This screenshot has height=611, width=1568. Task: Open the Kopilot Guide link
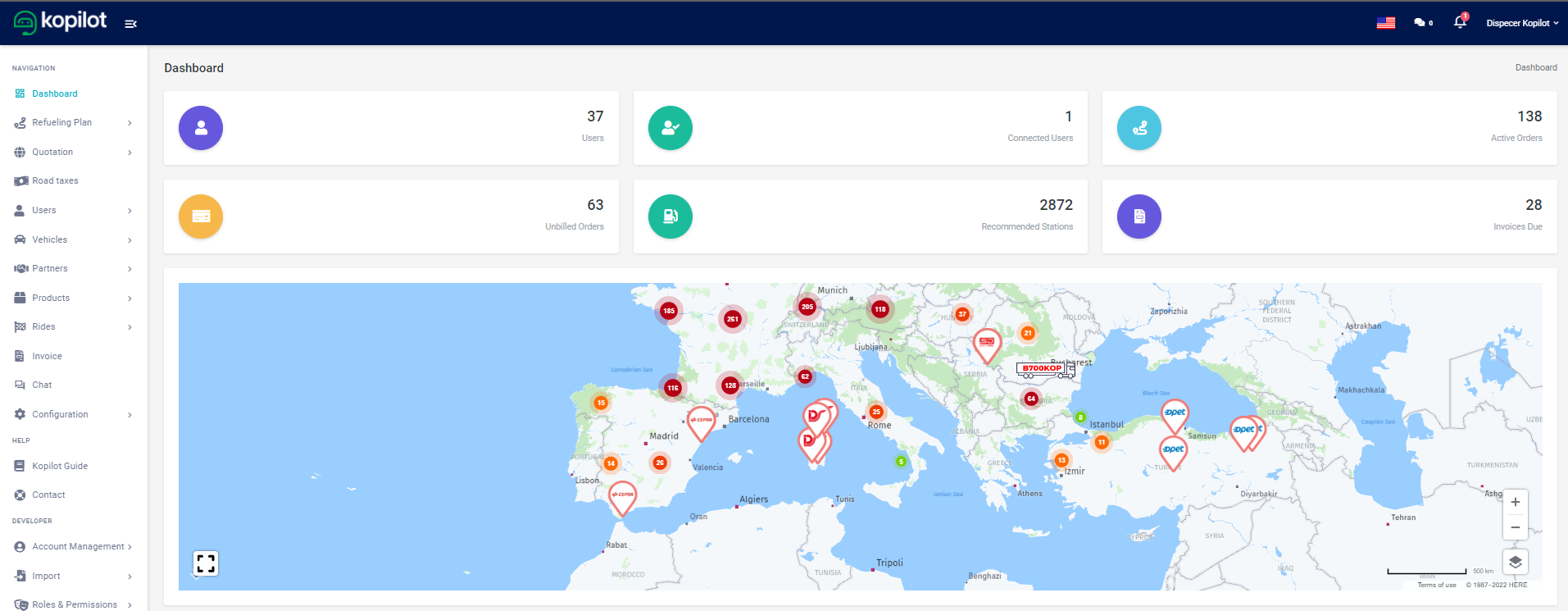pos(59,466)
